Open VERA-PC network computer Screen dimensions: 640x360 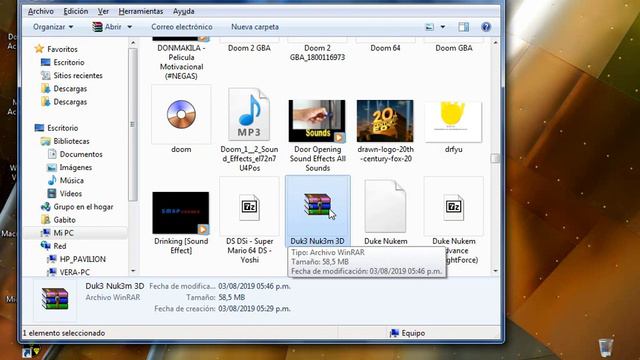point(69,272)
